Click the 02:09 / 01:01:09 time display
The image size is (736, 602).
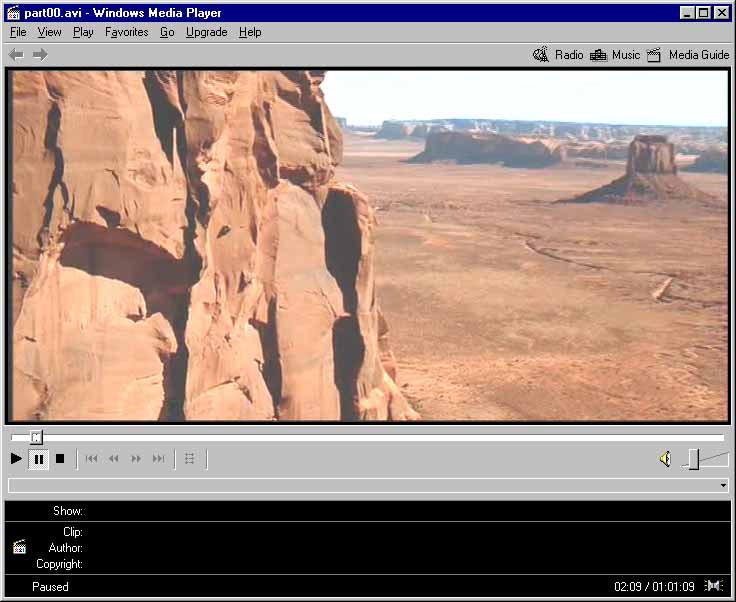654,587
